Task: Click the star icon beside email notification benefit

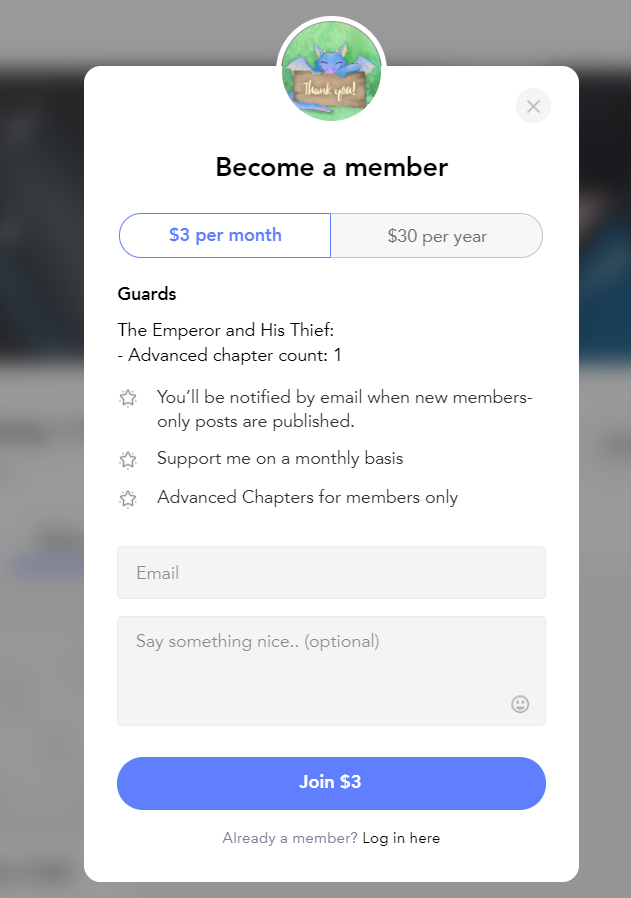Action: click(128, 397)
